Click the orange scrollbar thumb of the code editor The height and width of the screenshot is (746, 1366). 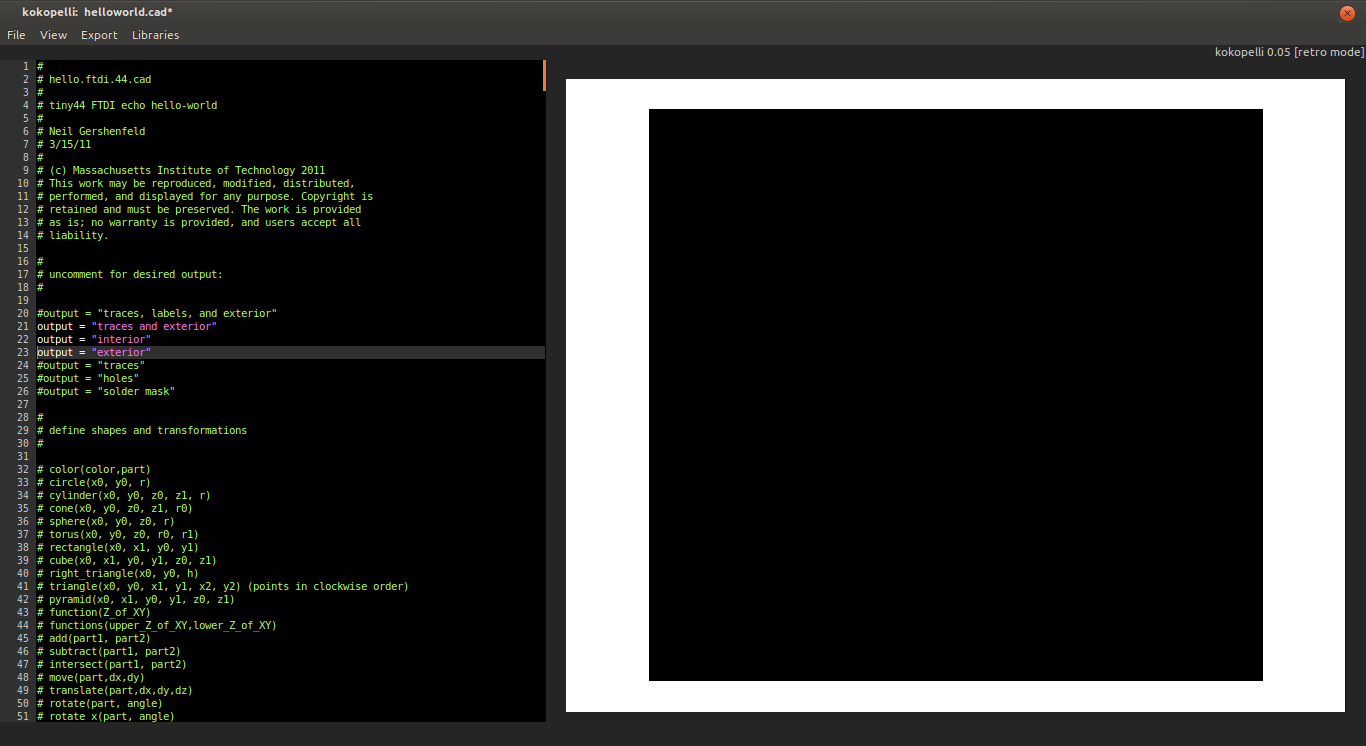(x=544, y=75)
